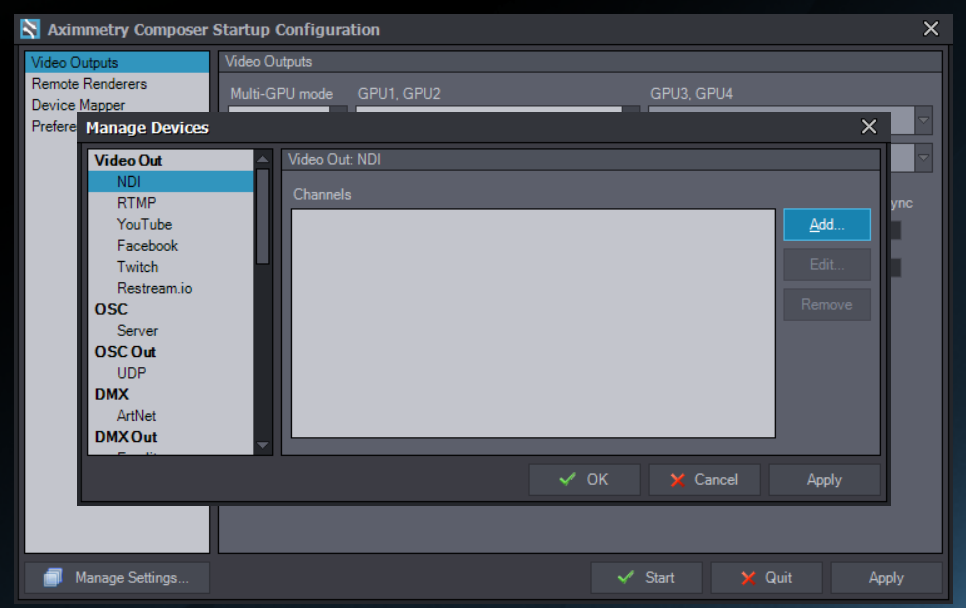Select Restream.io output device
Screen dimensions: 966x608
[171, 288]
